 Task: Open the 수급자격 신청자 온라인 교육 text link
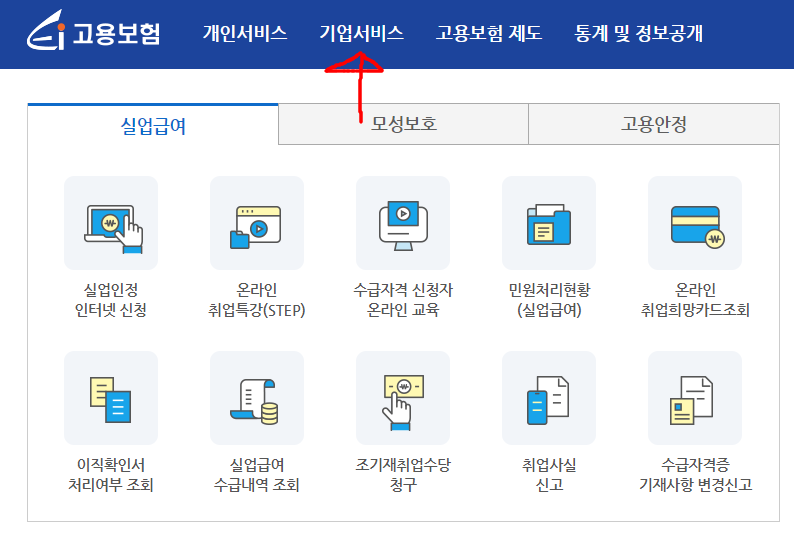click(403, 299)
